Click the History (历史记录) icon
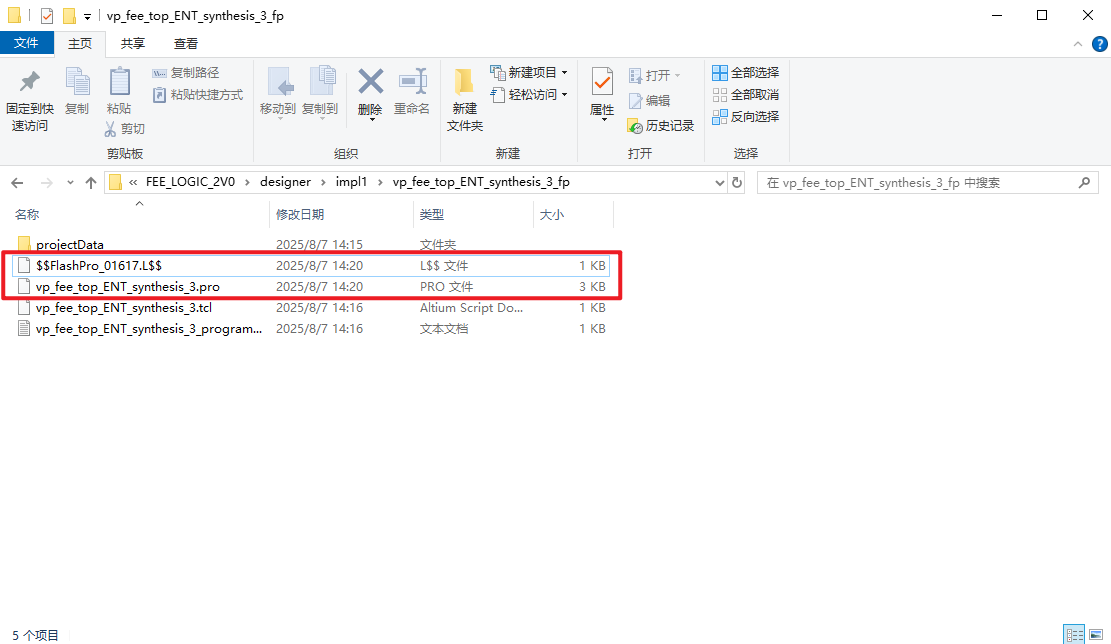The image size is (1111, 644). click(635, 126)
